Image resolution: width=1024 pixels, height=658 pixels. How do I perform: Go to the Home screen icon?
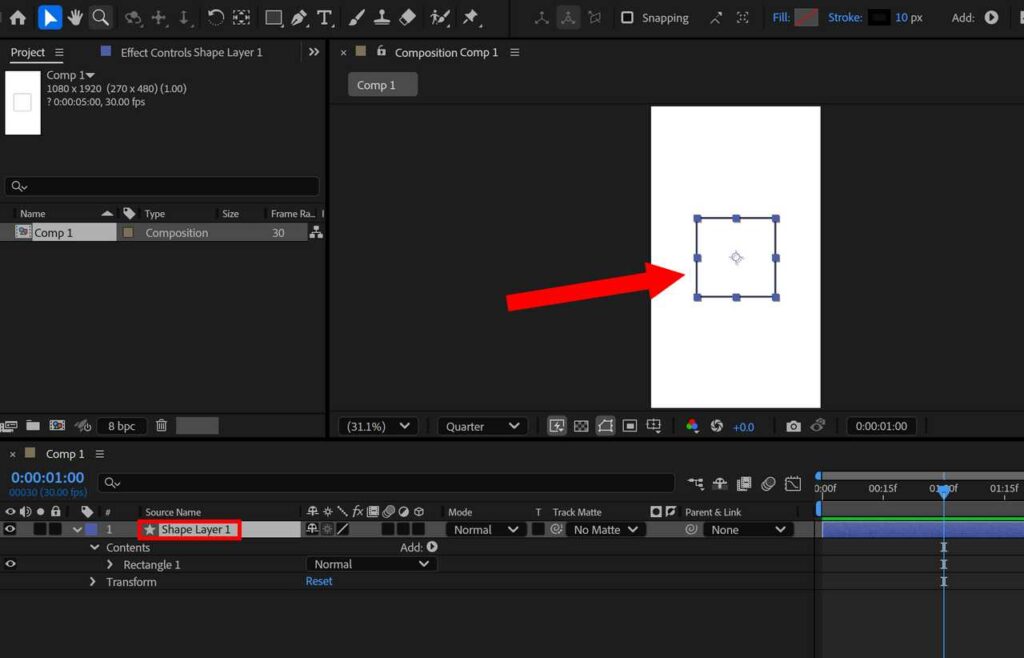pos(18,18)
